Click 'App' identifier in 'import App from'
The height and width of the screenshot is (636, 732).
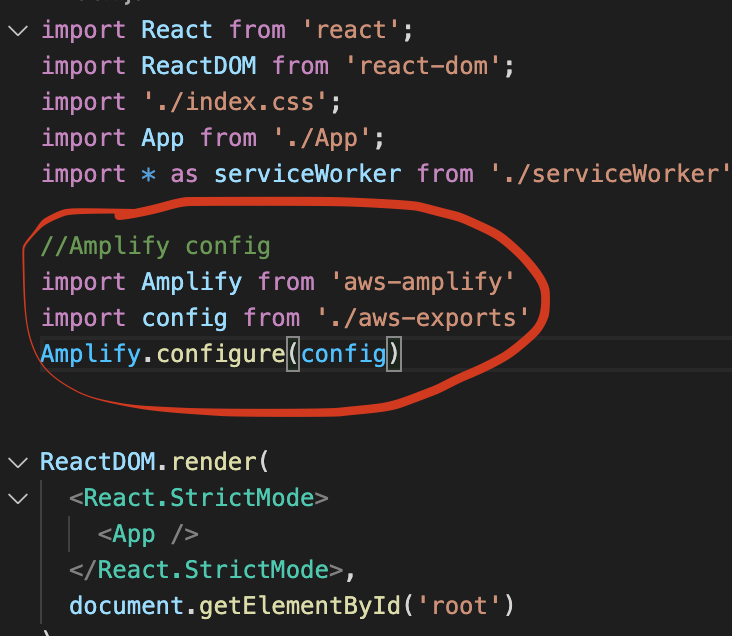(x=162, y=138)
